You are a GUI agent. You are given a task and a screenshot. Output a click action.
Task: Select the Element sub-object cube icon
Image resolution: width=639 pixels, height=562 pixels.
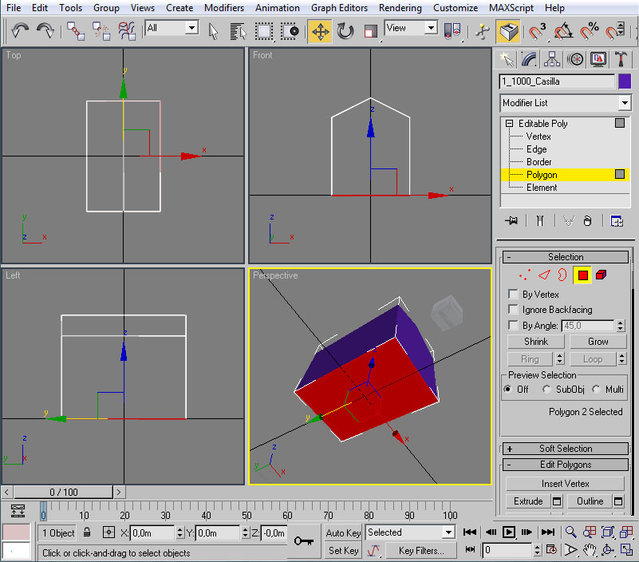602,274
